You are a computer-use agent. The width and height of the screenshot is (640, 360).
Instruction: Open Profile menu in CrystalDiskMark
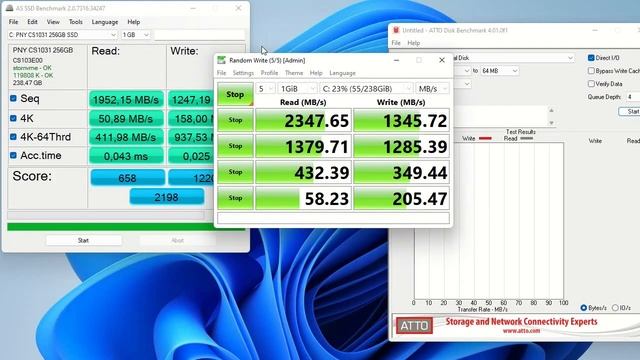tap(269, 73)
